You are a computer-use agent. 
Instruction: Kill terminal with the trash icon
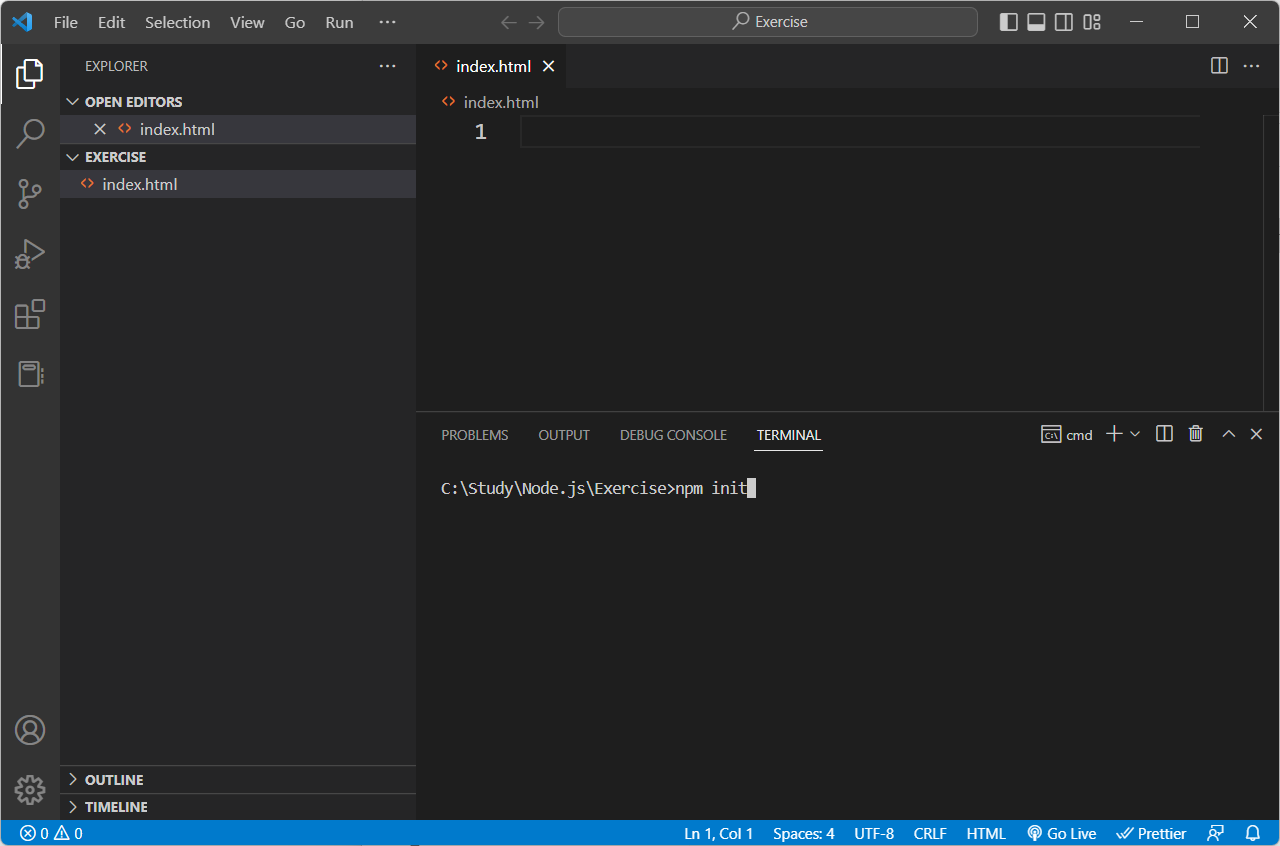[1195, 434]
